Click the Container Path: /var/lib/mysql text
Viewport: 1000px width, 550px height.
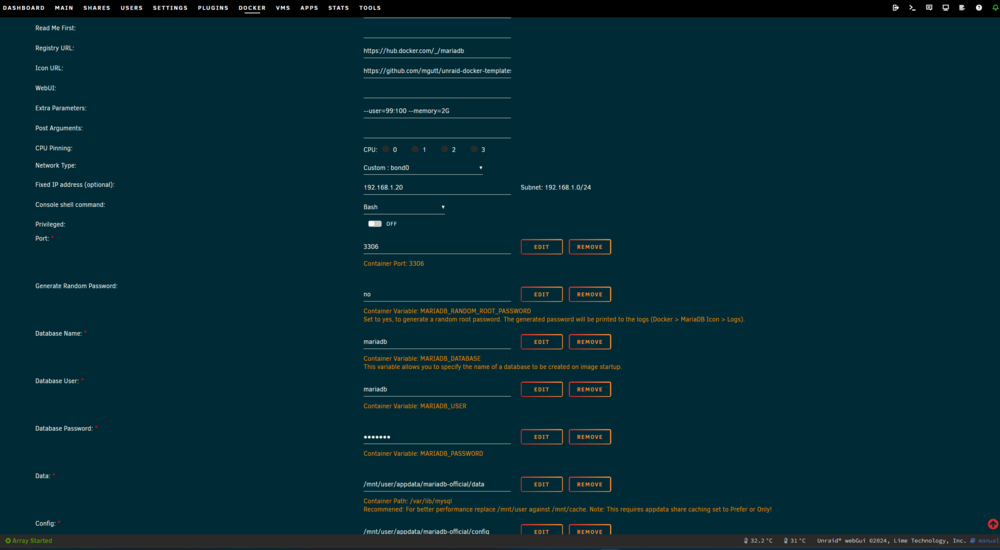pos(408,501)
